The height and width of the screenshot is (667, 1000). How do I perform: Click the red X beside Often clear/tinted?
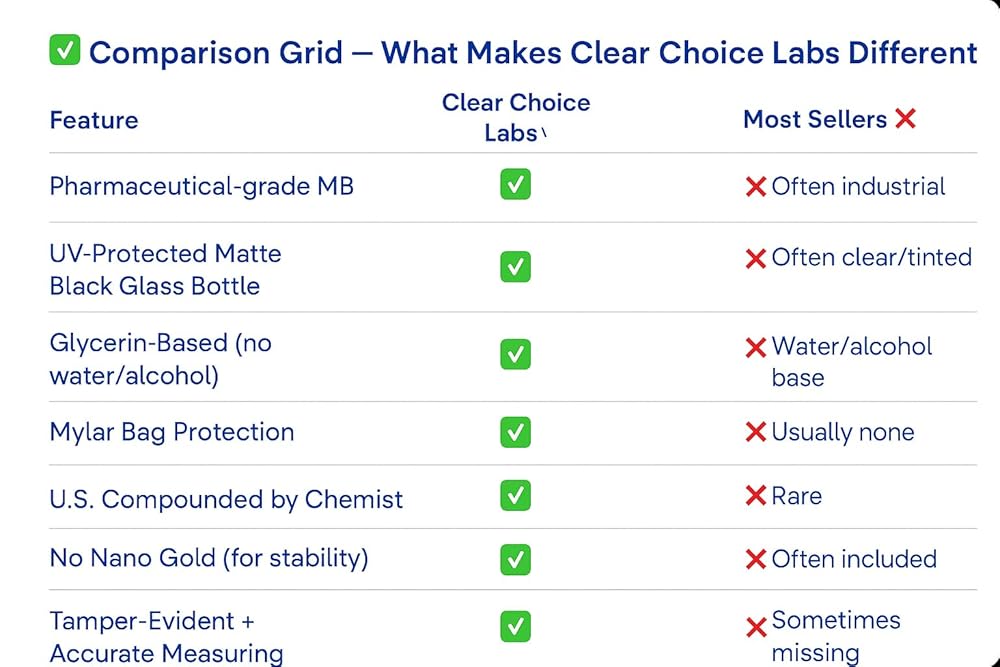click(x=756, y=258)
